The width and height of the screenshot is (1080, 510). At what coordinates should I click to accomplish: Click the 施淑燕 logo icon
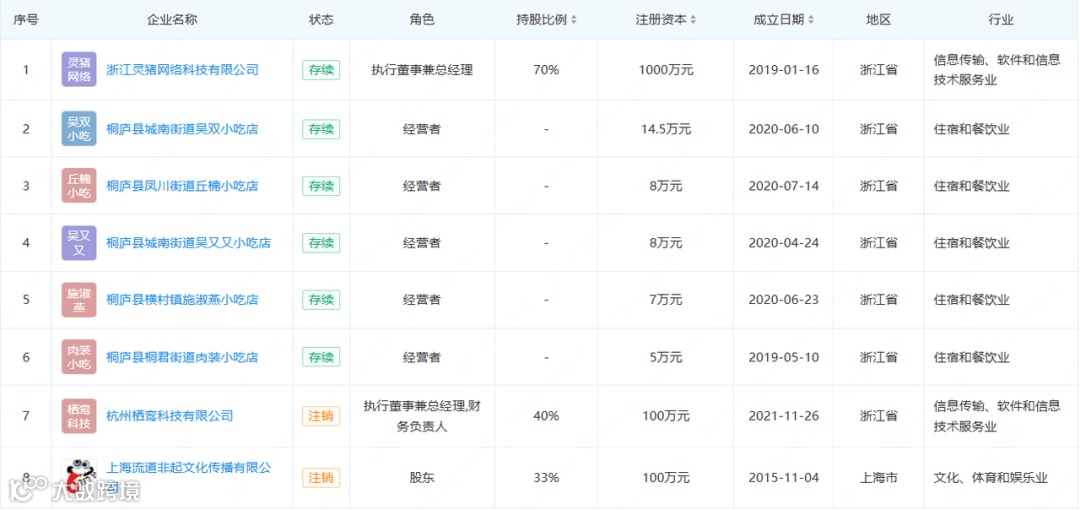(x=79, y=300)
